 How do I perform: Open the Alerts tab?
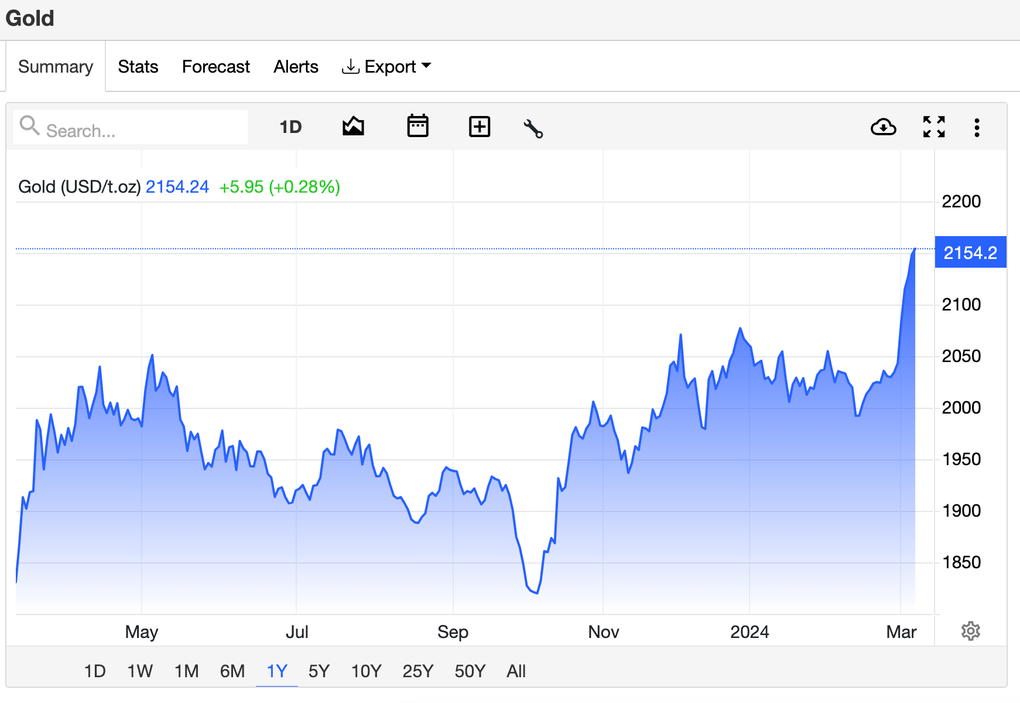(x=296, y=67)
